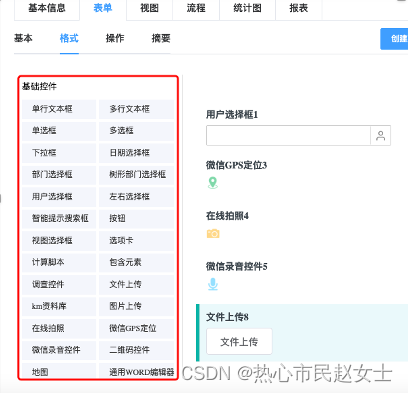Add the 左右选择框 control
Viewport: 408px width, 393px height.
click(136, 197)
